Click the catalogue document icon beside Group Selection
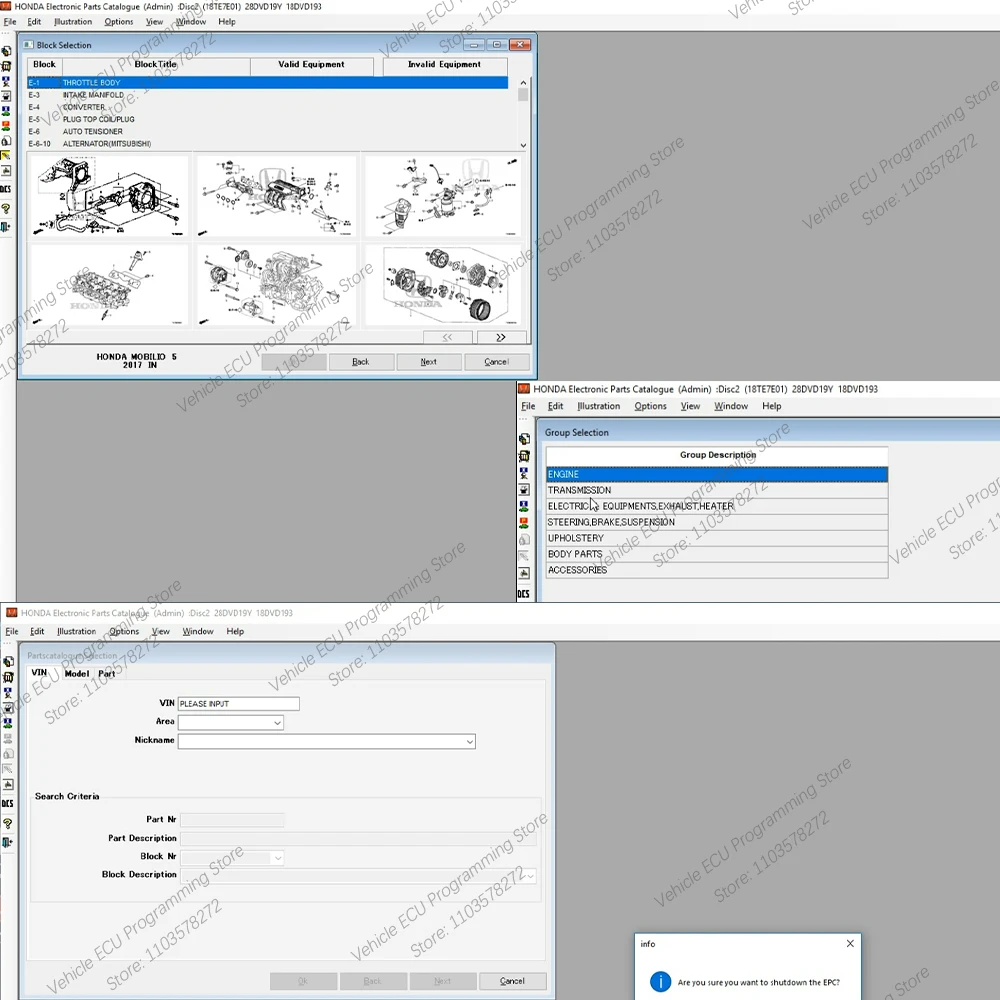Viewport: 1000px width, 1000px height. point(524,439)
